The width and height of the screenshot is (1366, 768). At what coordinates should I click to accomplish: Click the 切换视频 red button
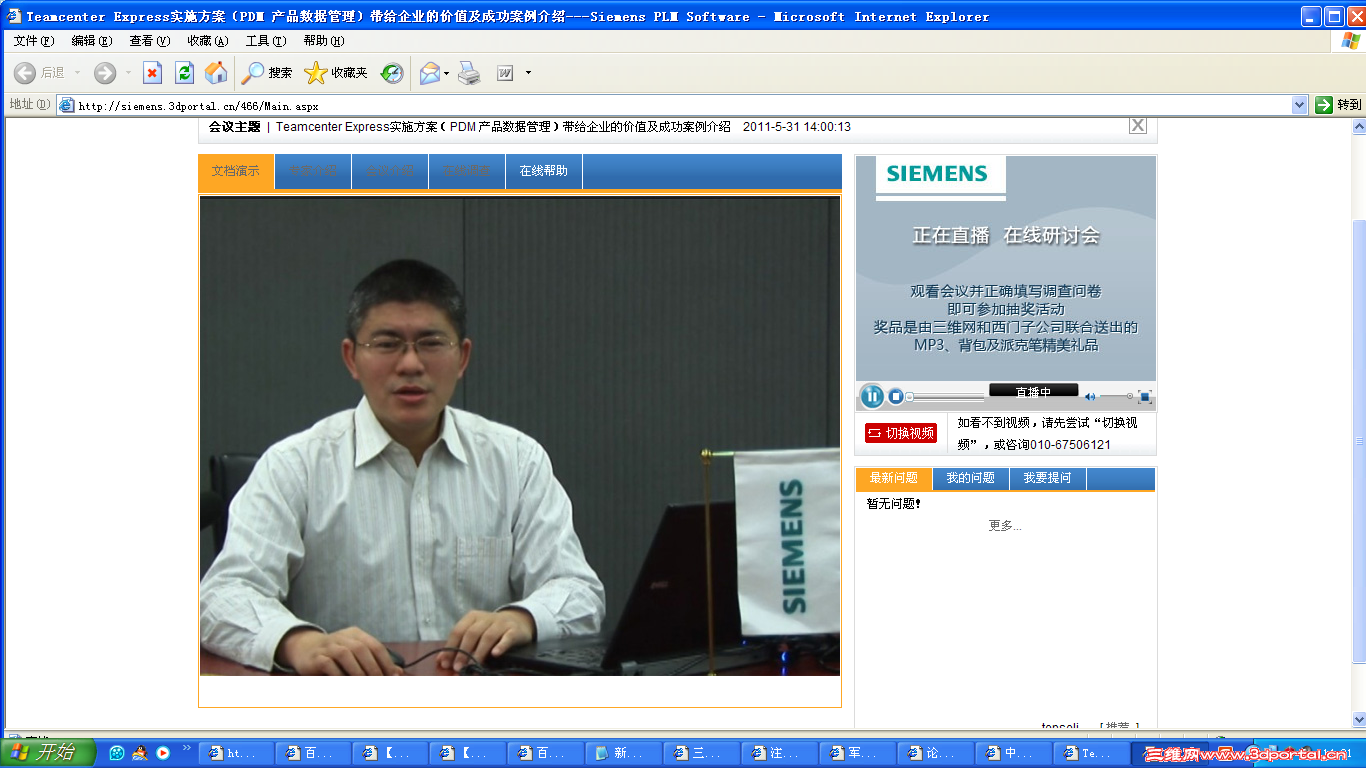click(901, 433)
